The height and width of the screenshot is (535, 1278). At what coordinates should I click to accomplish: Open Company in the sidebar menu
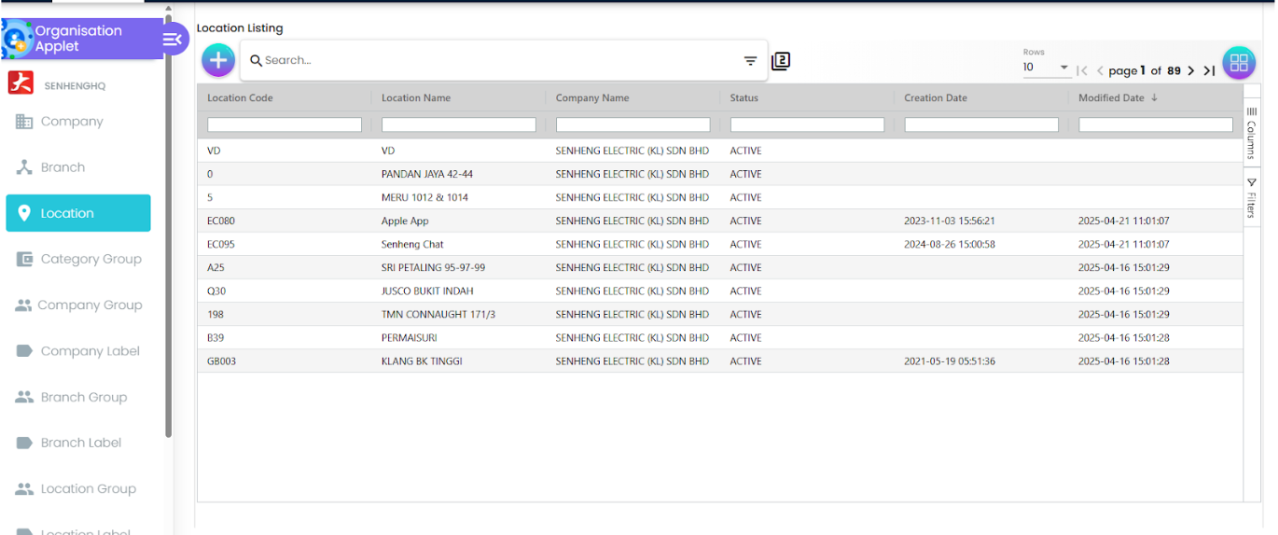point(71,122)
